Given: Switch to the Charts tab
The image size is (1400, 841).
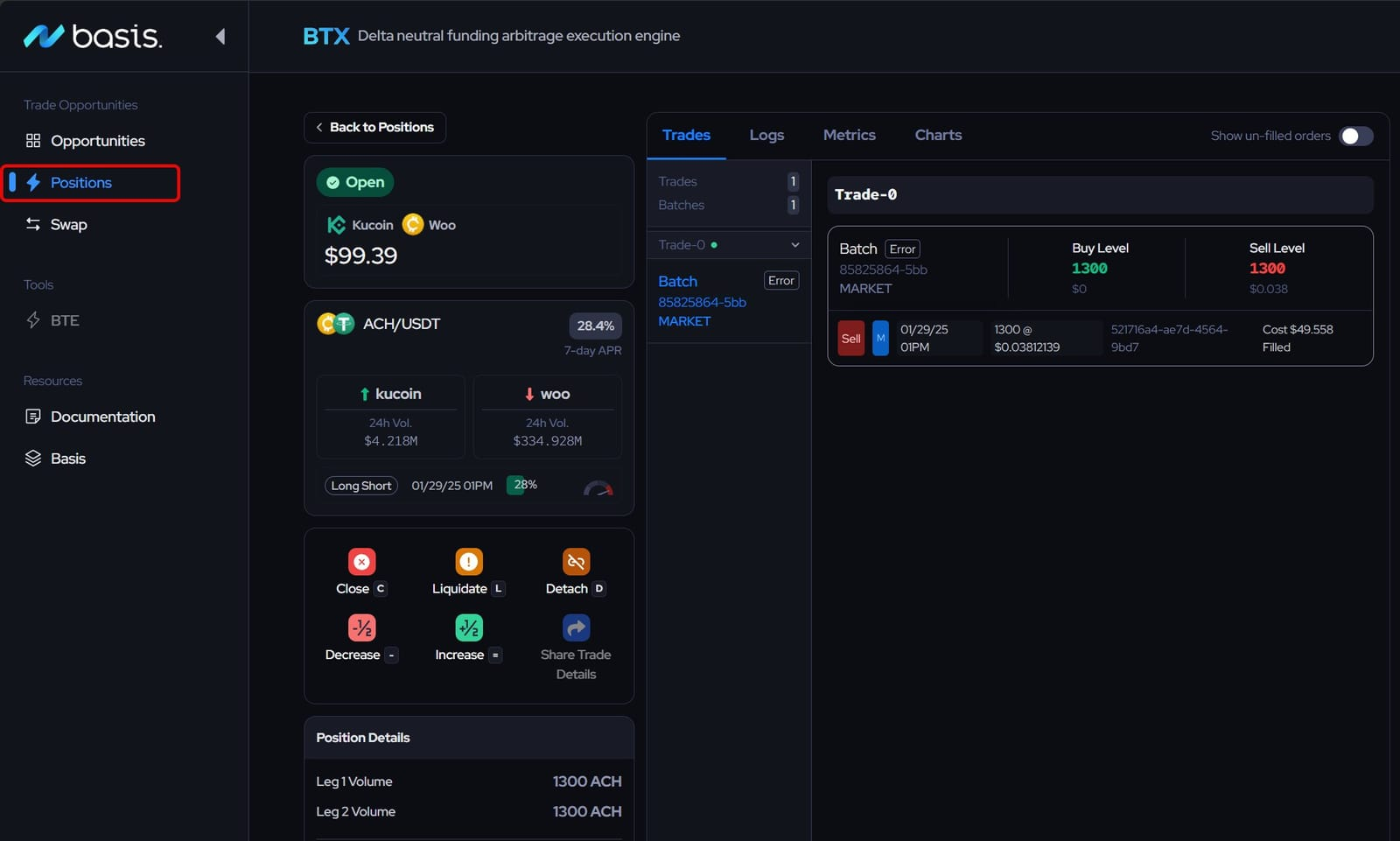Looking at the screenshot, I should [x=938, y=135].
